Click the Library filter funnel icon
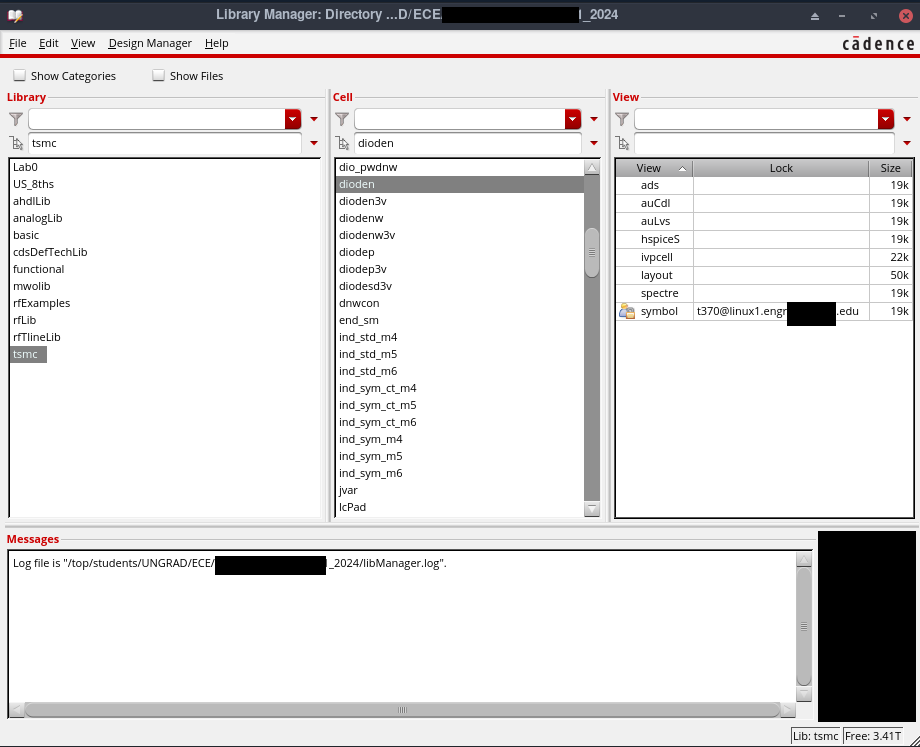Viewport: 920px width, 747px height. click(x=16, y=119)
